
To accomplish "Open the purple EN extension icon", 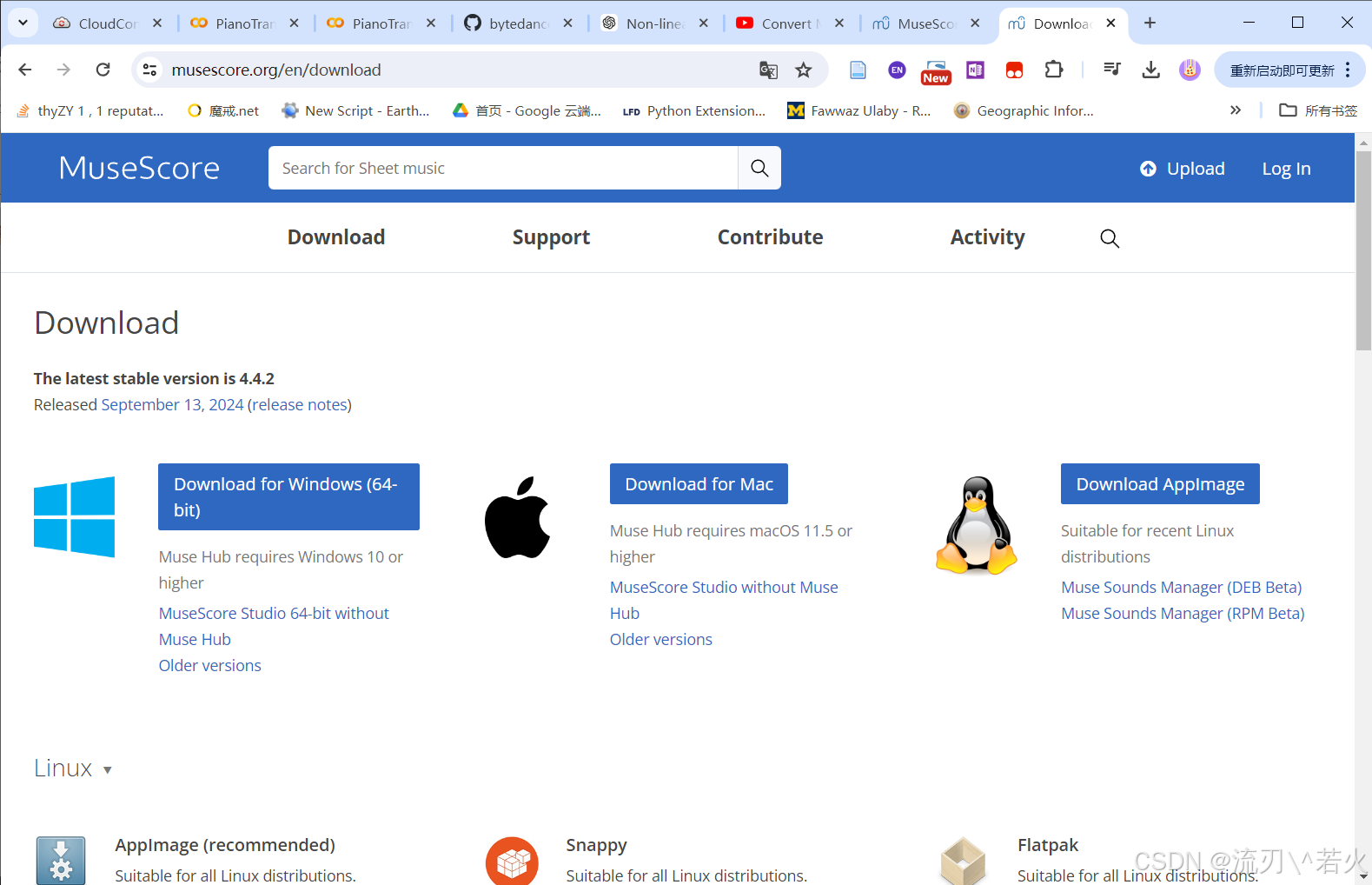I will (897, 70).
